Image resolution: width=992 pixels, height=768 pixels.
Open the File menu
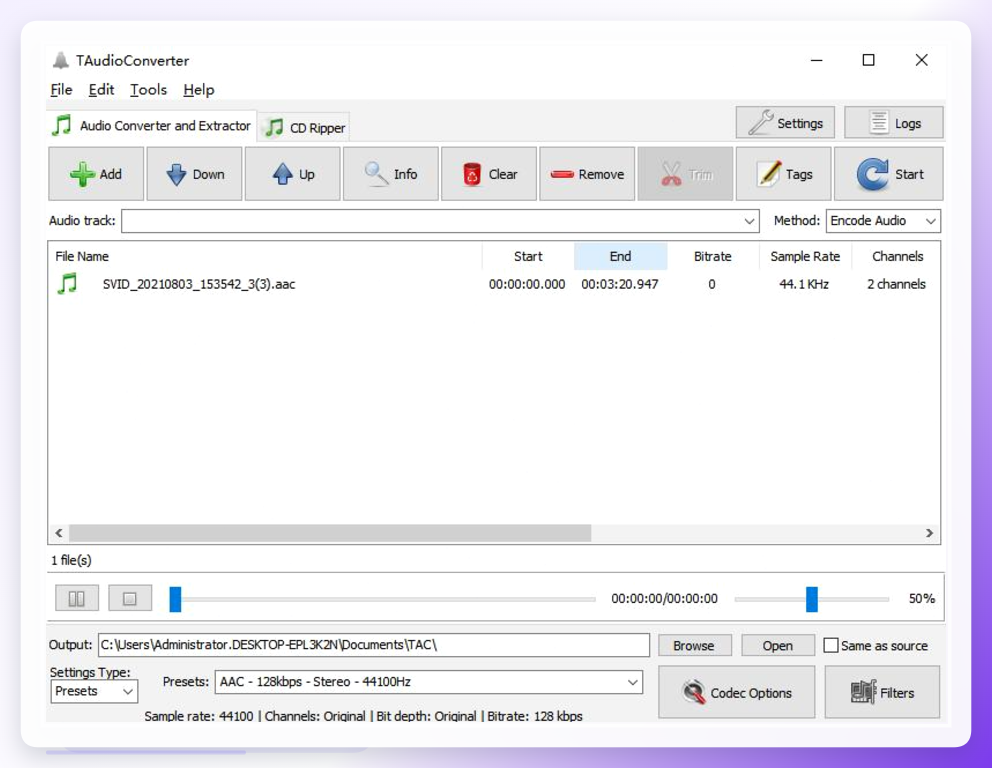pyautogui.click(x=61, y=90)
